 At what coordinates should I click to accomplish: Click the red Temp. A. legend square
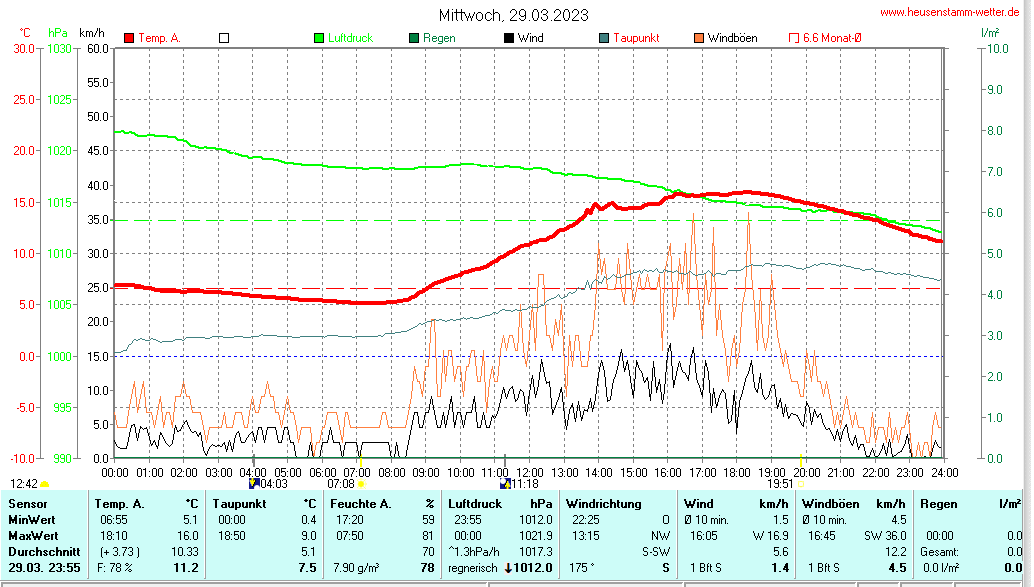point(129,38)
